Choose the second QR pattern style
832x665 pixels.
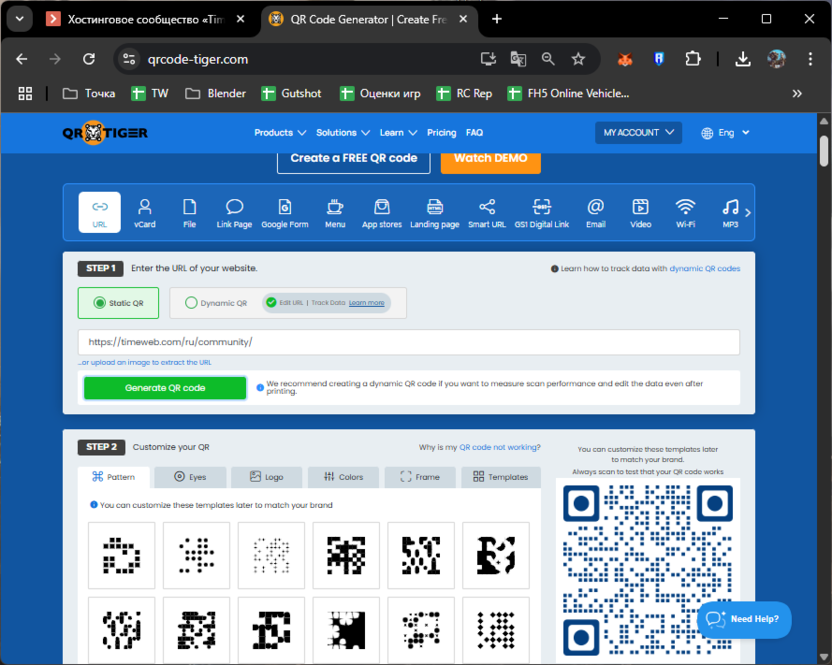[196, 553]
